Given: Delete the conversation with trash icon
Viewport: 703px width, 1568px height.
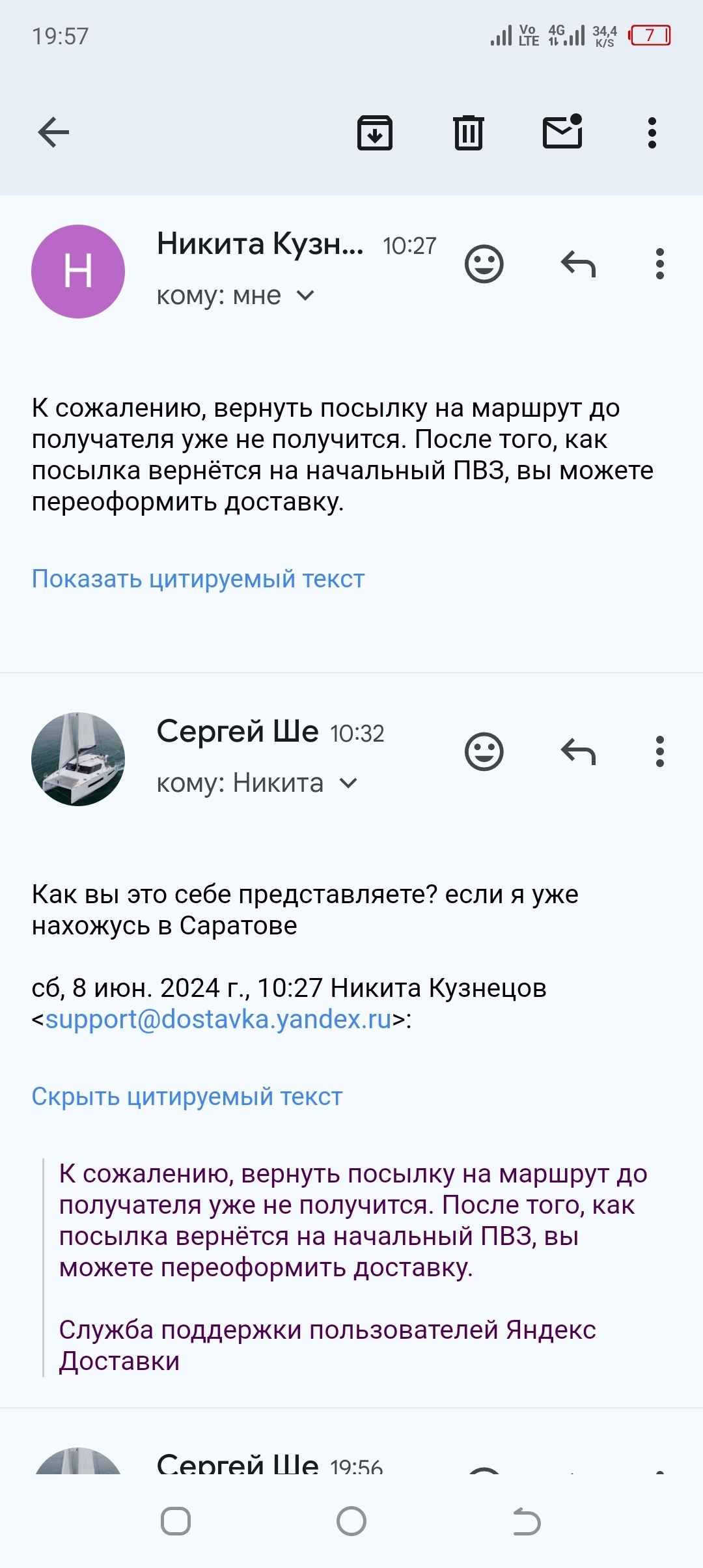Looking at the screenshot, I should [468, 133].
